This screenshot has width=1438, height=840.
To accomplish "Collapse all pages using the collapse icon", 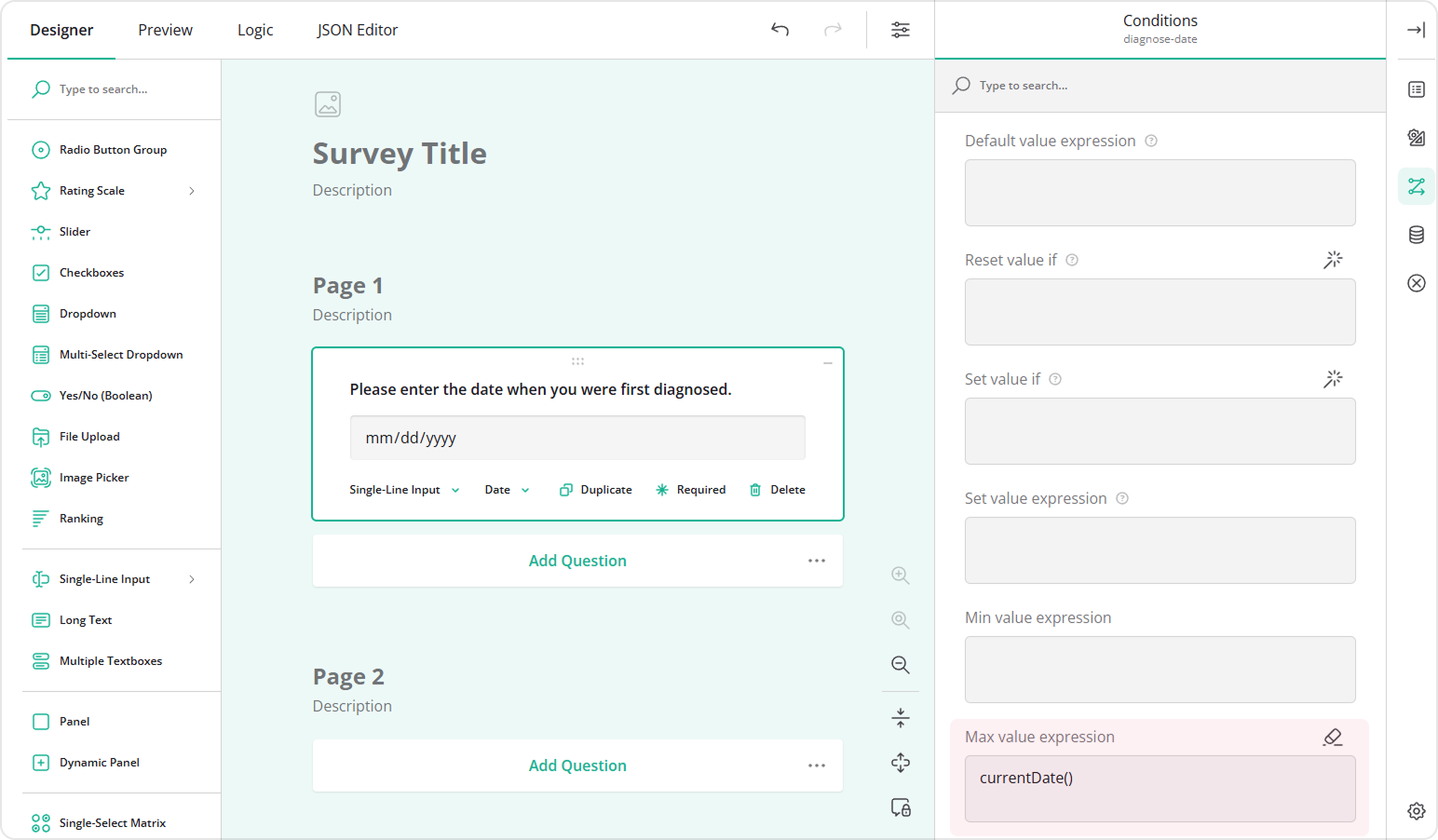I will pos(900,717).
